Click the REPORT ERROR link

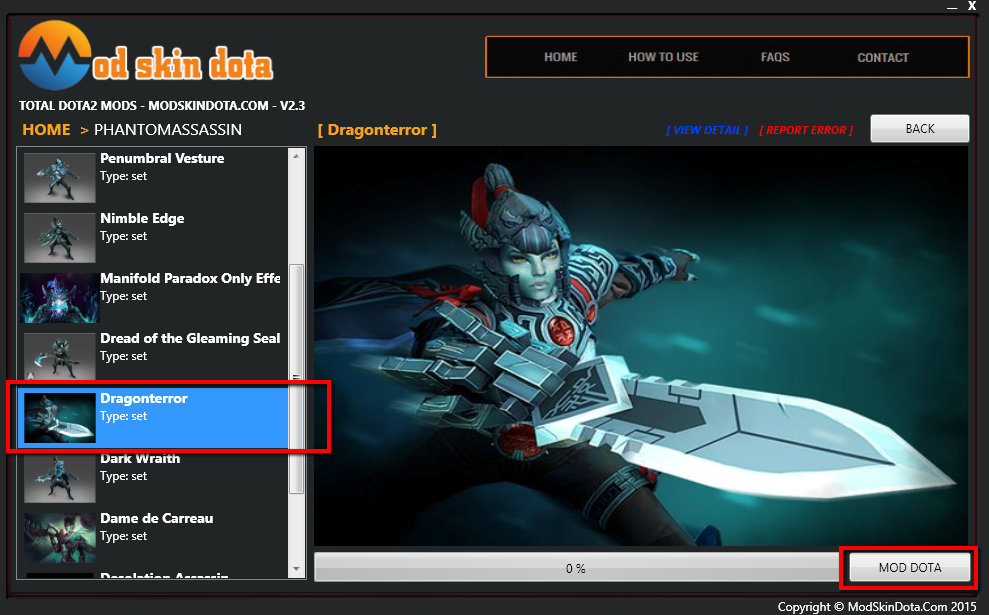coord(806,130)
